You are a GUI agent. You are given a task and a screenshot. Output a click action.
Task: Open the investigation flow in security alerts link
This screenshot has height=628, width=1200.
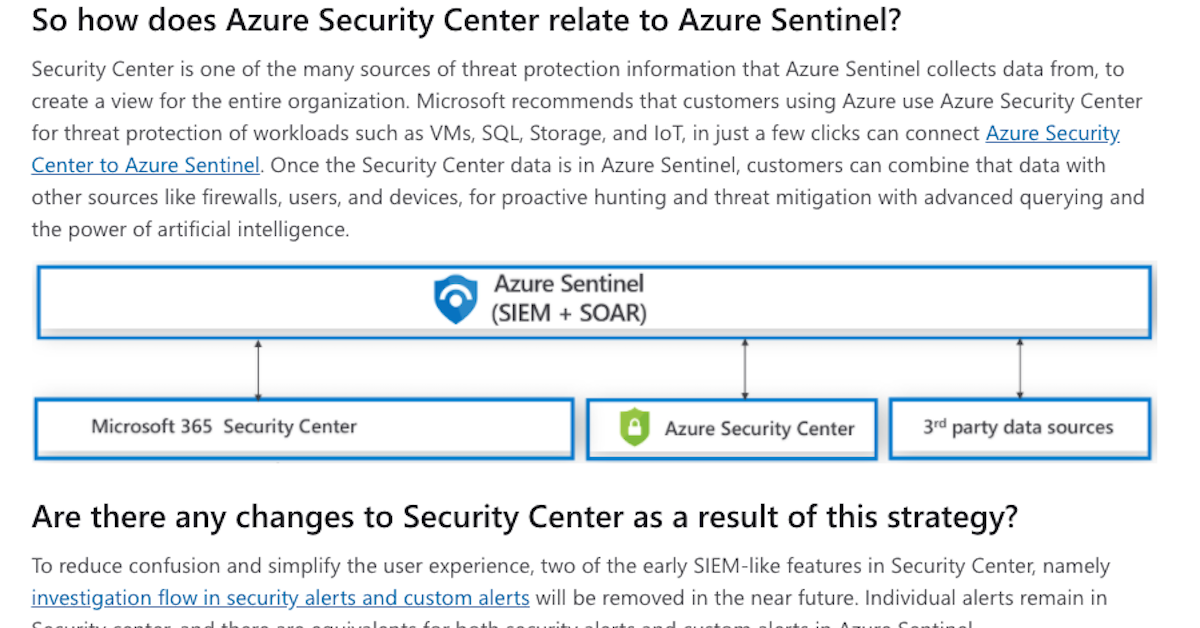pos(280,598)
